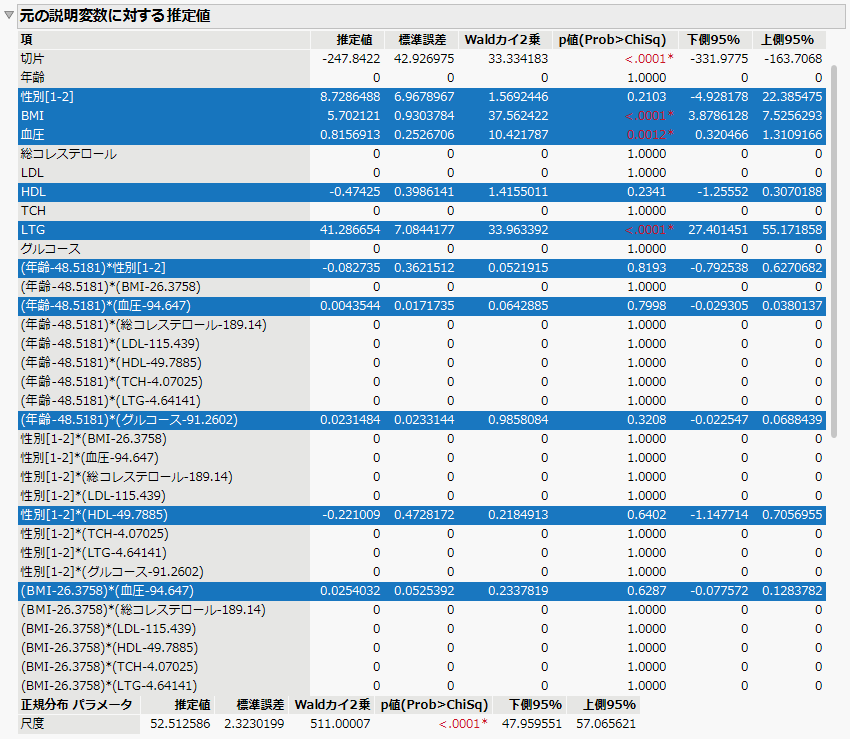Image resolution: width=850 pixels, height=739 pixels.
Task: Select the (BMI-26.3758)*(LTG-4.64141) row
Action: [x=422, y=686]
